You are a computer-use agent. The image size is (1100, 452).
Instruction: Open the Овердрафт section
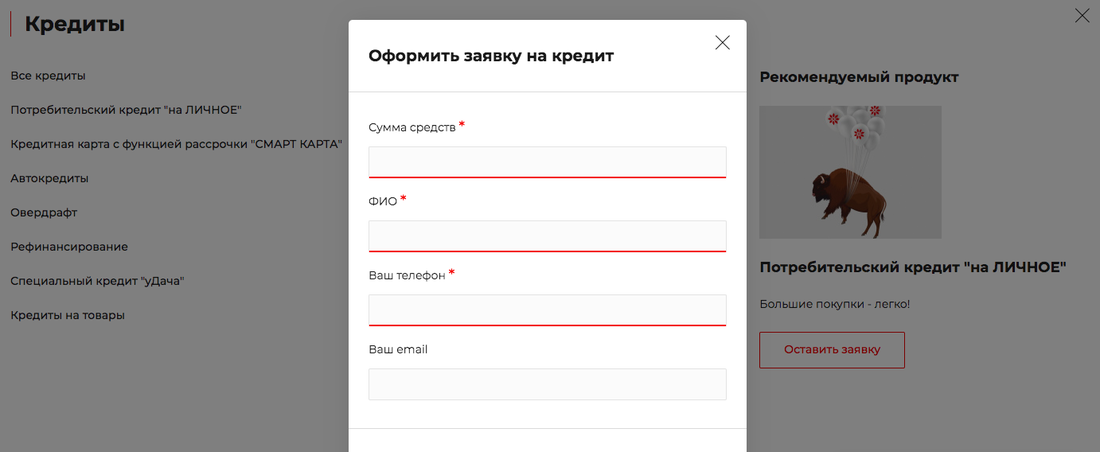point(44,212)
